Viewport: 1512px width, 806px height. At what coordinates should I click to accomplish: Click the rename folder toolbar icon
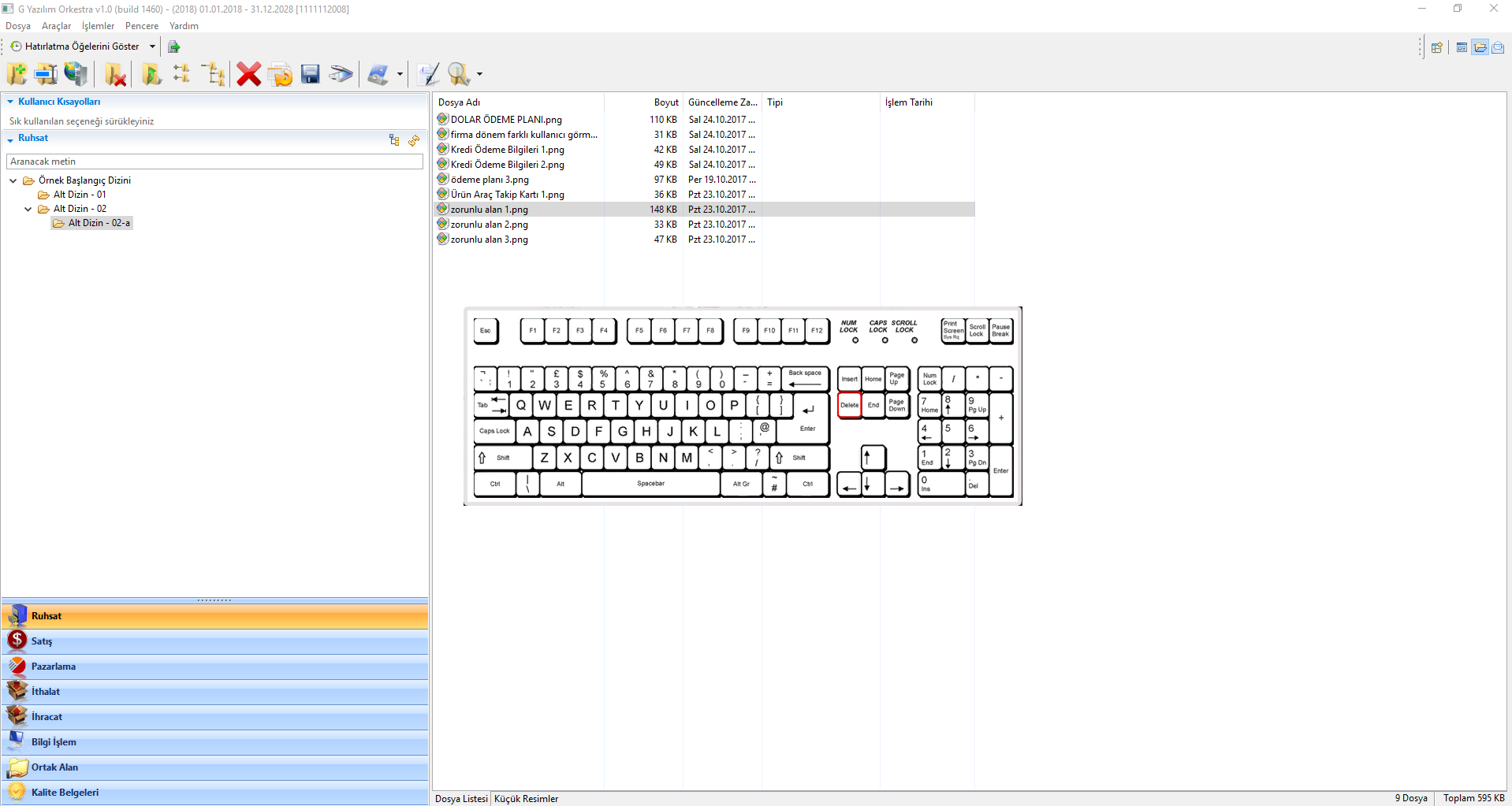pos(46,74)
